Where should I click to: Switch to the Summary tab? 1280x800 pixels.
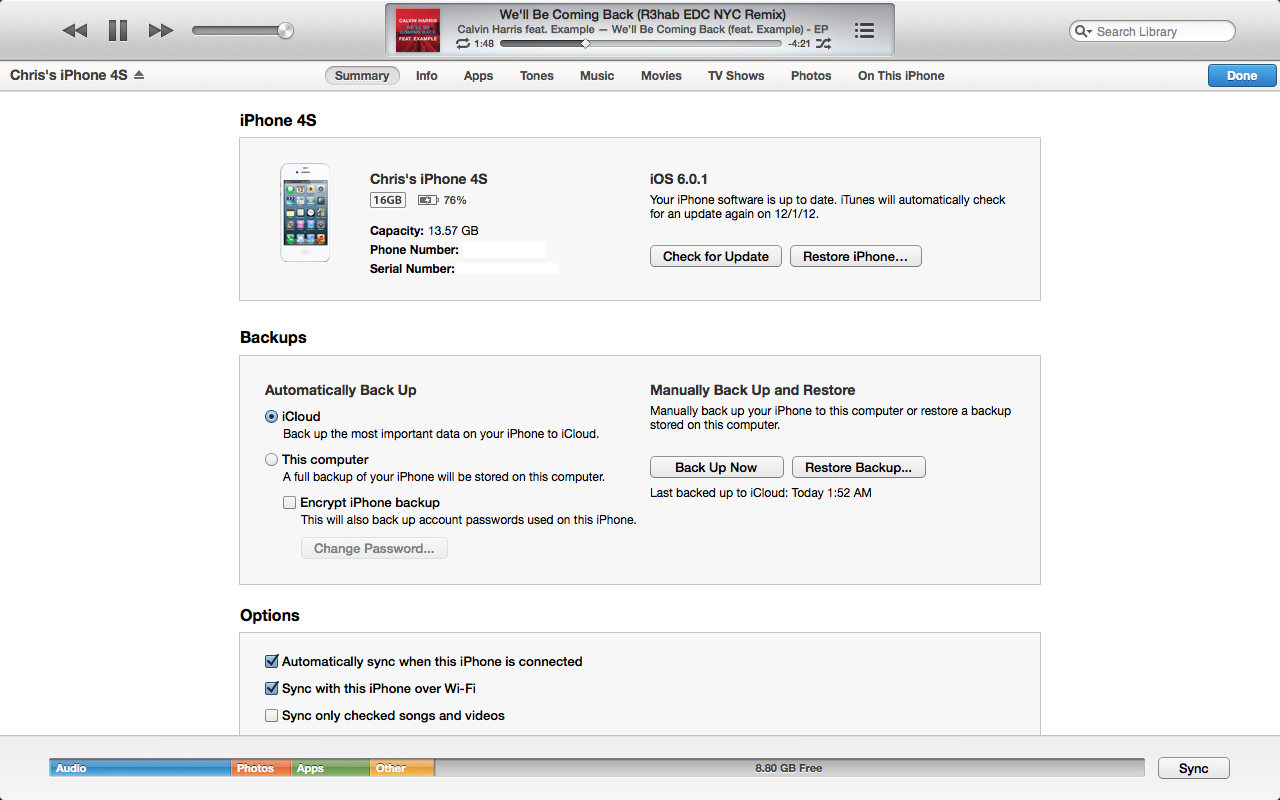click(362, 75)
